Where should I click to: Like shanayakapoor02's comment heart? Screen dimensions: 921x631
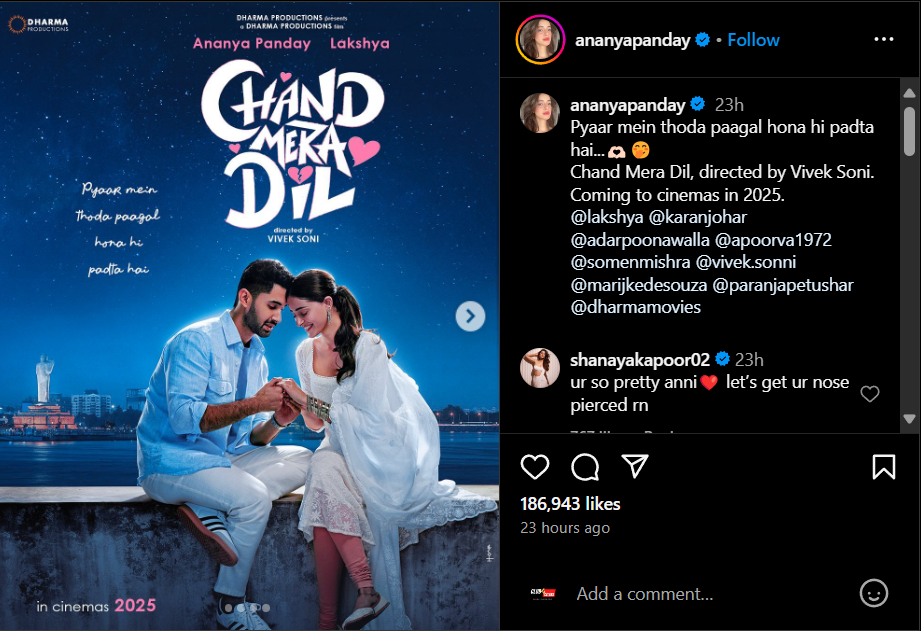click(870, 394)
